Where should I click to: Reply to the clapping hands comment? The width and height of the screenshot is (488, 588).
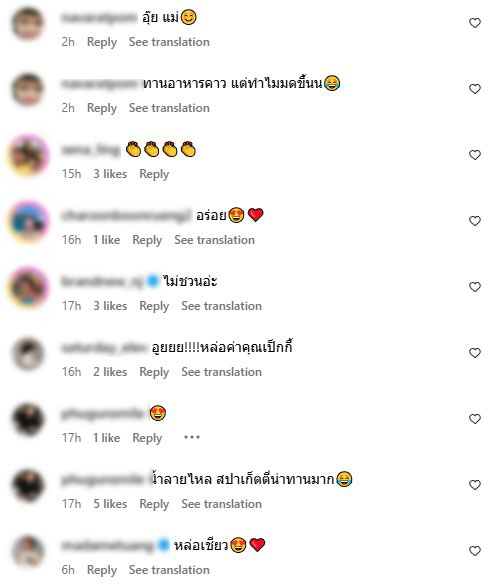coord(154,174)
